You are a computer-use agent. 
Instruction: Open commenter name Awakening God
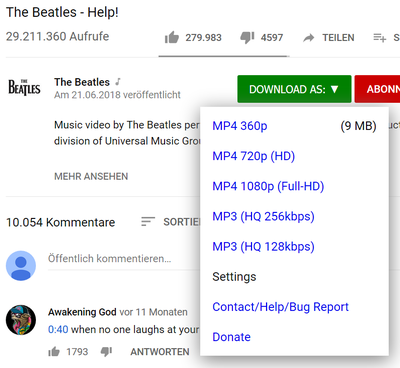[x=82, y=312]
